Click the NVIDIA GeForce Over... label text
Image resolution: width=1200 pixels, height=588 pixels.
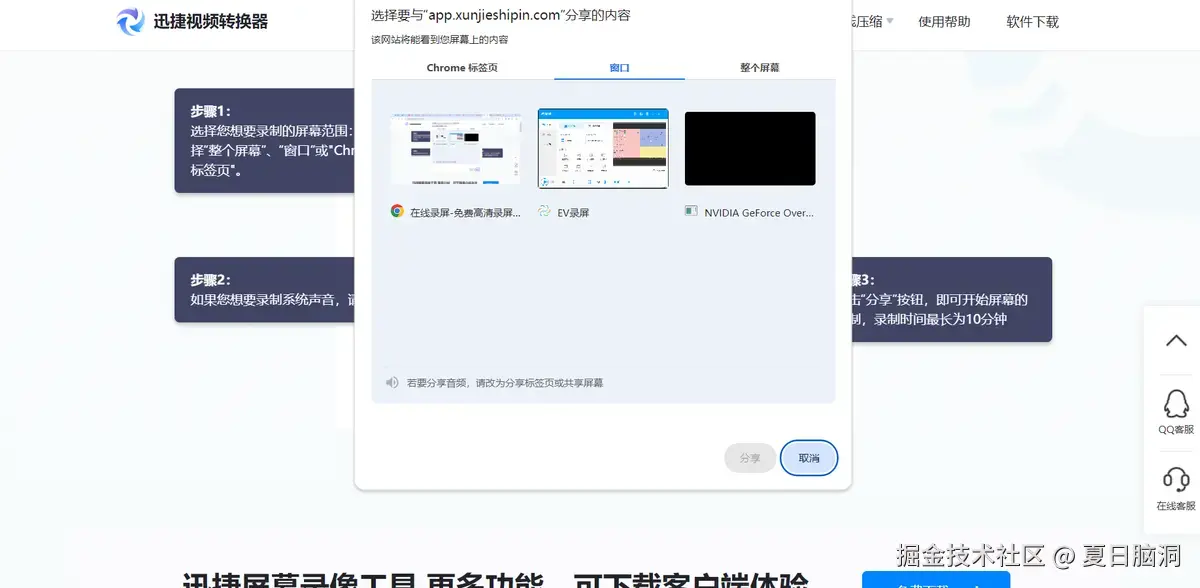759,212
